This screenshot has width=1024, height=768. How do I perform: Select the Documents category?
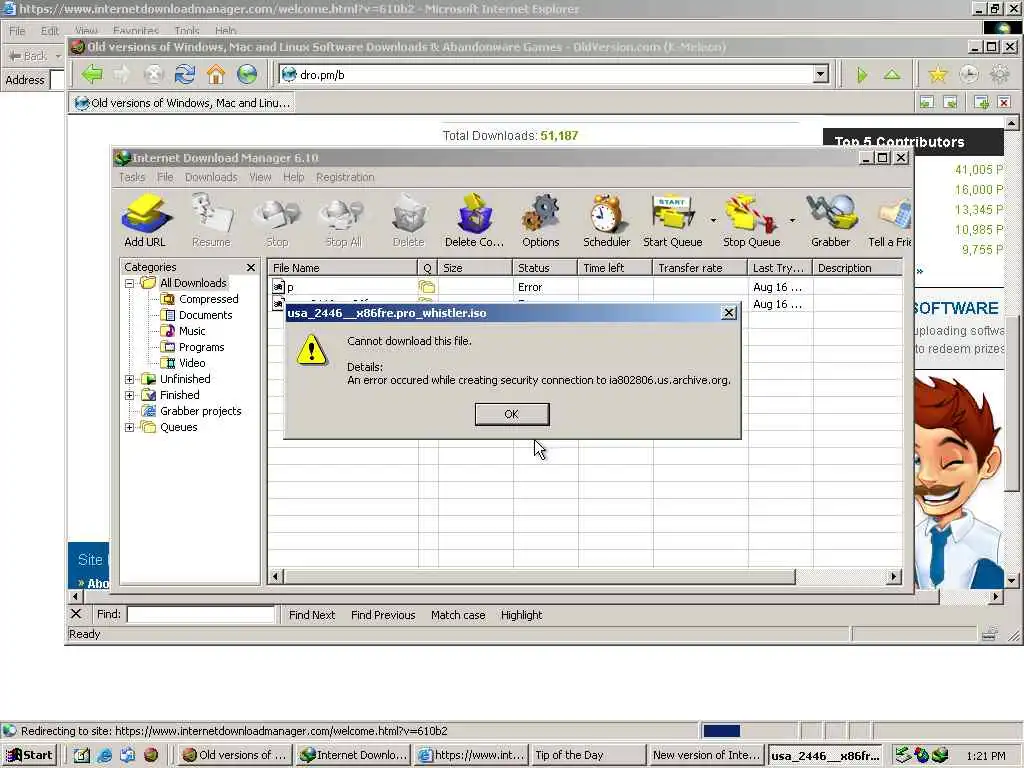[x=205, y=315]
